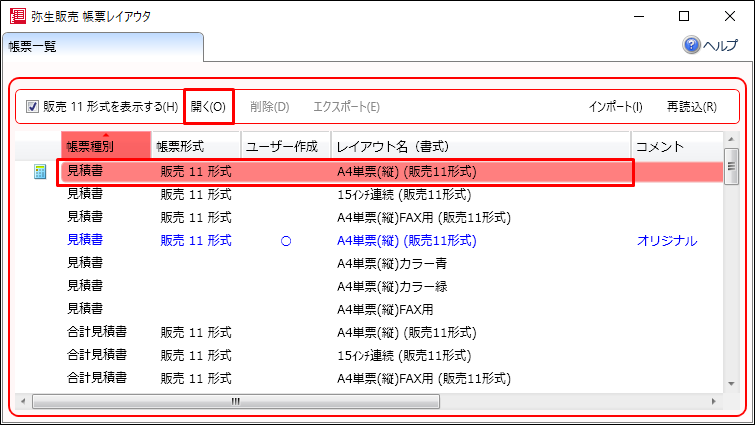Click 販売 11 形式 cell in the blue row

196,241
